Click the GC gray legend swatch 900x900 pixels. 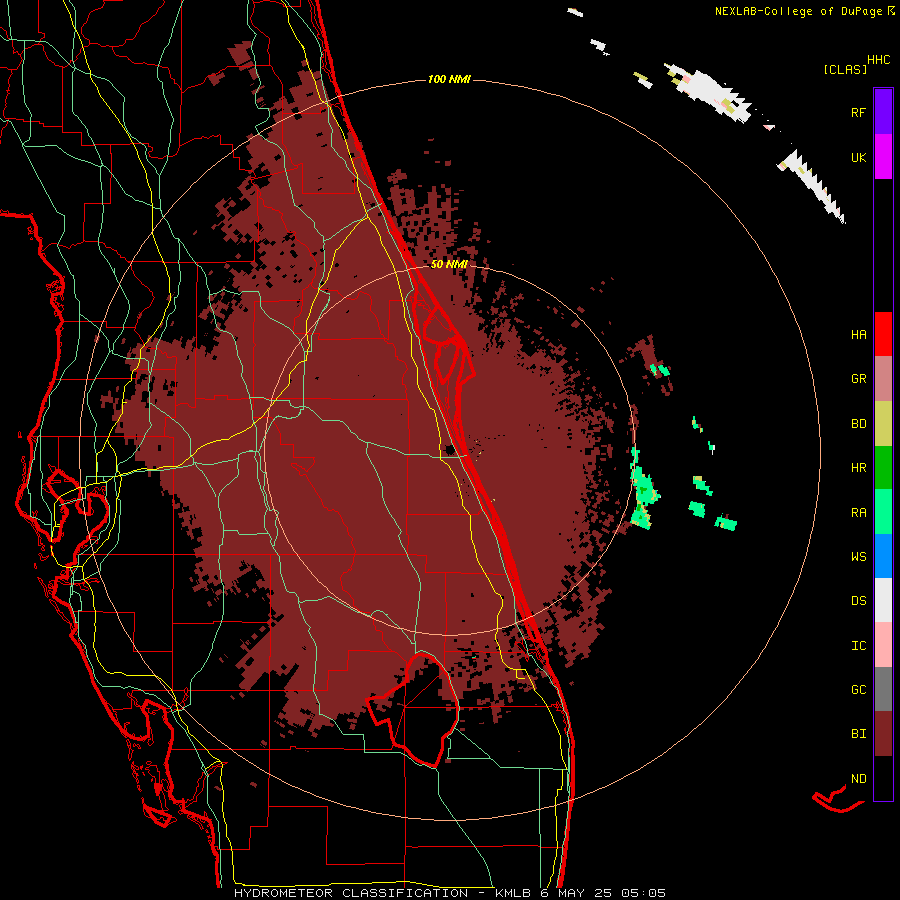click(883, 689)
